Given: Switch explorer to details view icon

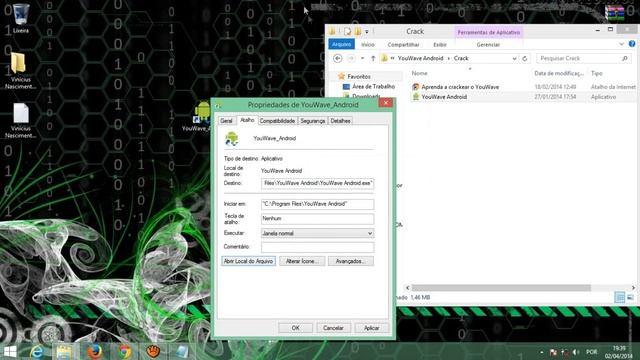Looking at the screenshot, I should tap(620, 297).
